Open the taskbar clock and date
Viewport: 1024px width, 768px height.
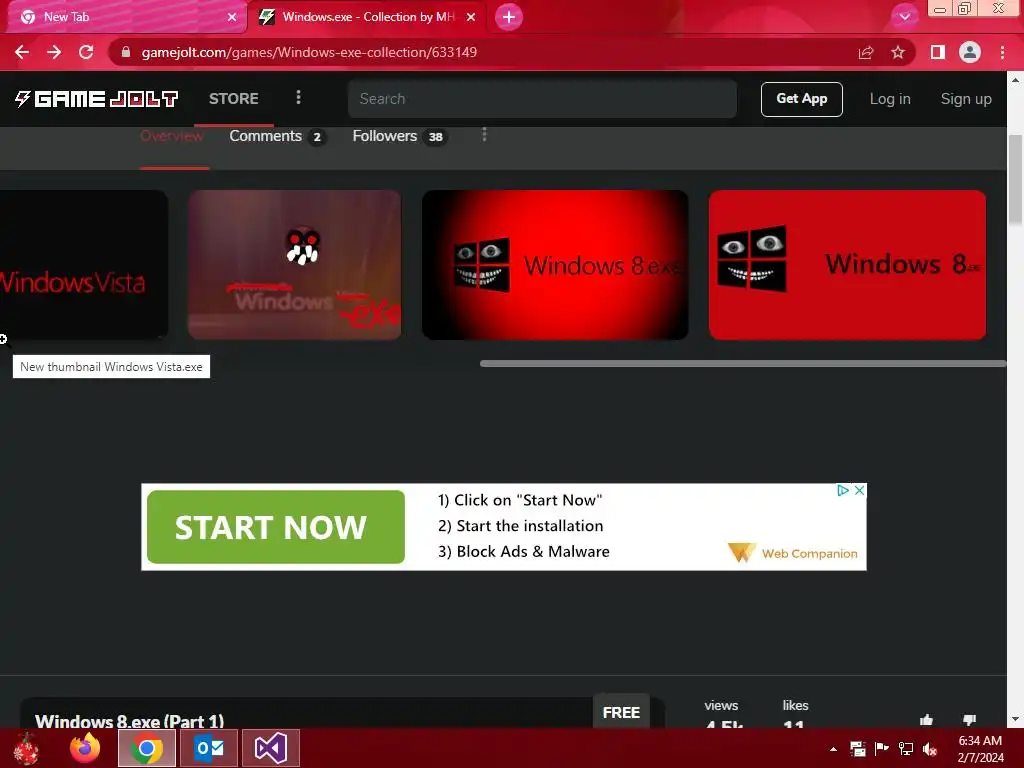(980, 749)
